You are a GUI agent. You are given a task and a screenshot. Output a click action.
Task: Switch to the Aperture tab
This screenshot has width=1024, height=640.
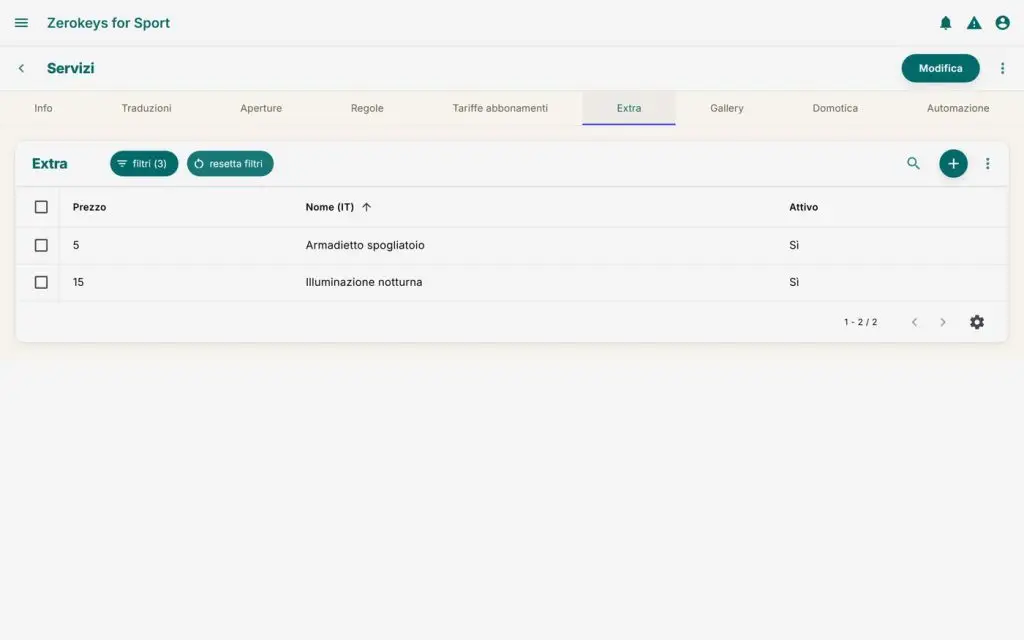[261, 108]
